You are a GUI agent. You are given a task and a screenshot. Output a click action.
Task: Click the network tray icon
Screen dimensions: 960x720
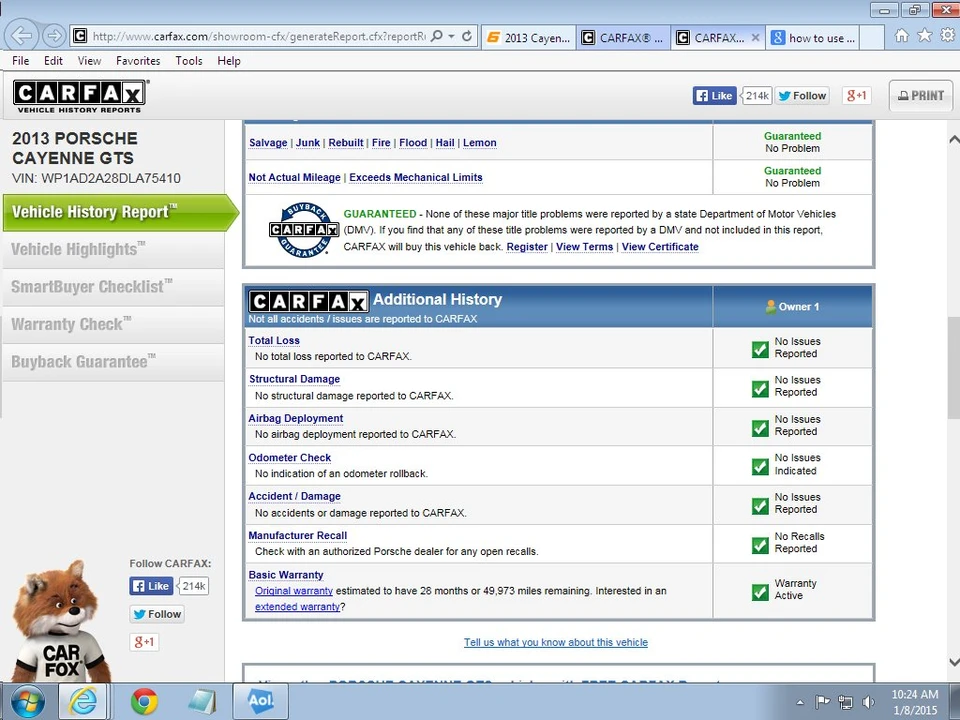(x=846, y=702)
